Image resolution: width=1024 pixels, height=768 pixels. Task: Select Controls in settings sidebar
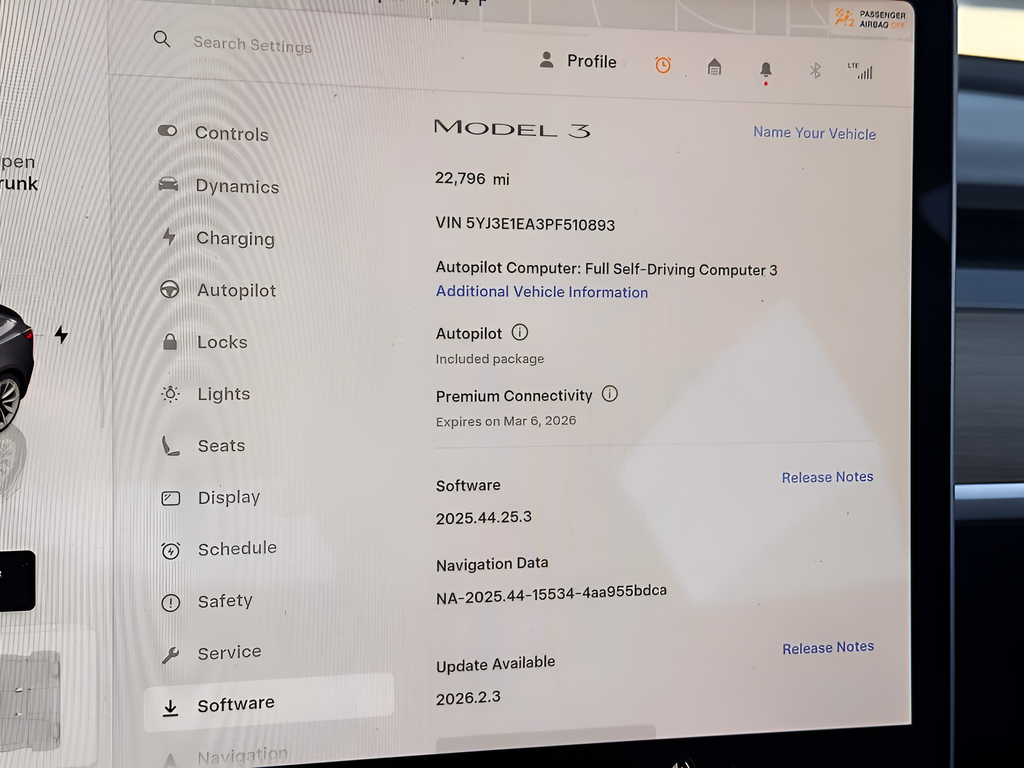point(230,133)
